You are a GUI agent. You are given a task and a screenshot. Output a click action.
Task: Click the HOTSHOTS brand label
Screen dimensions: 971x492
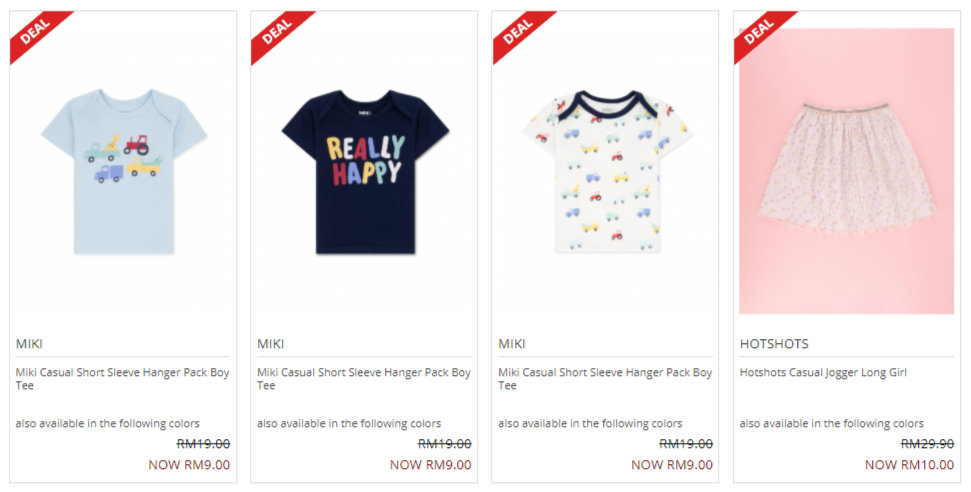[x=774, y=344]
